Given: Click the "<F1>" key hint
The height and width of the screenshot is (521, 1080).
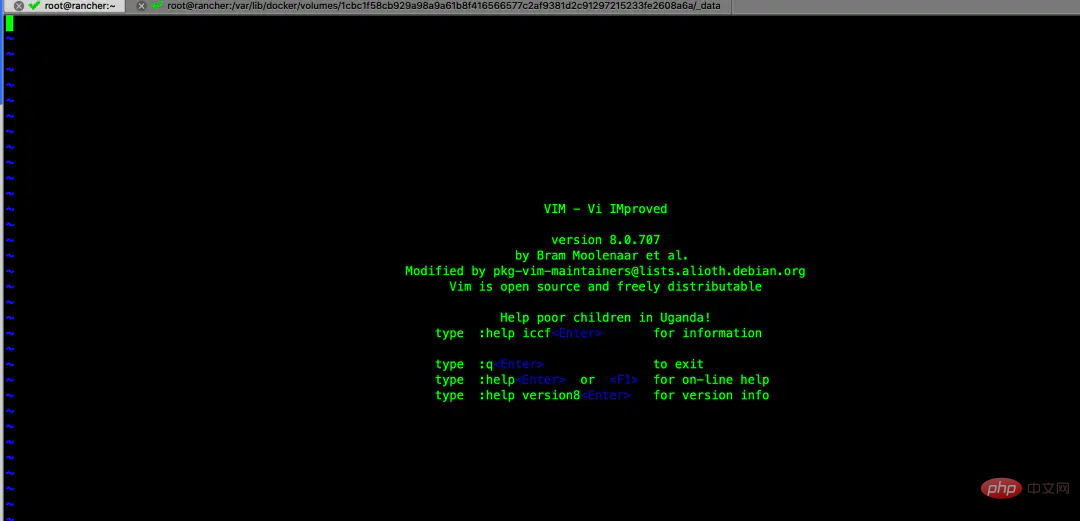Looking at the screenshot, I should (x=624, y=380).
